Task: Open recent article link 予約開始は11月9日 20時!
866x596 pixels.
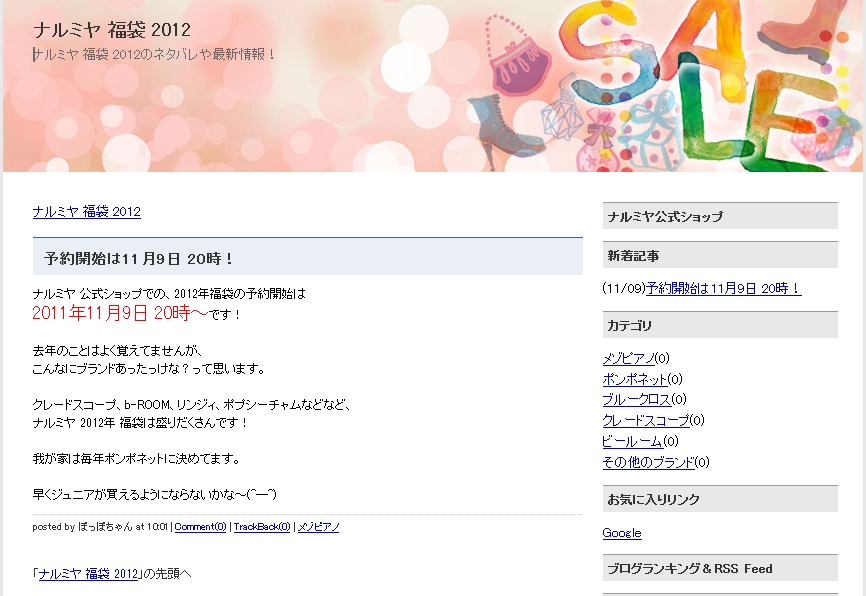Action: [x=724, y=288]
